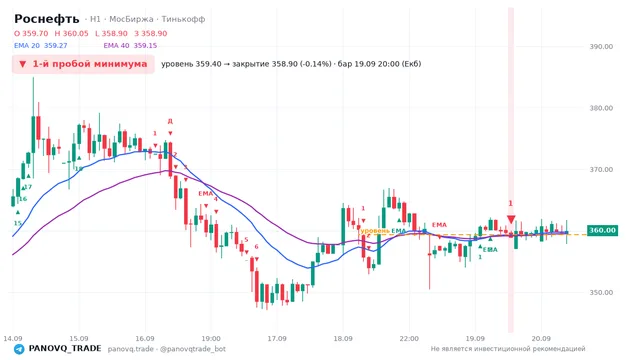Click the 16.09 date axis label
This screenshot has height=360, width=640.
pyautogui.click(x=145, y=339)
